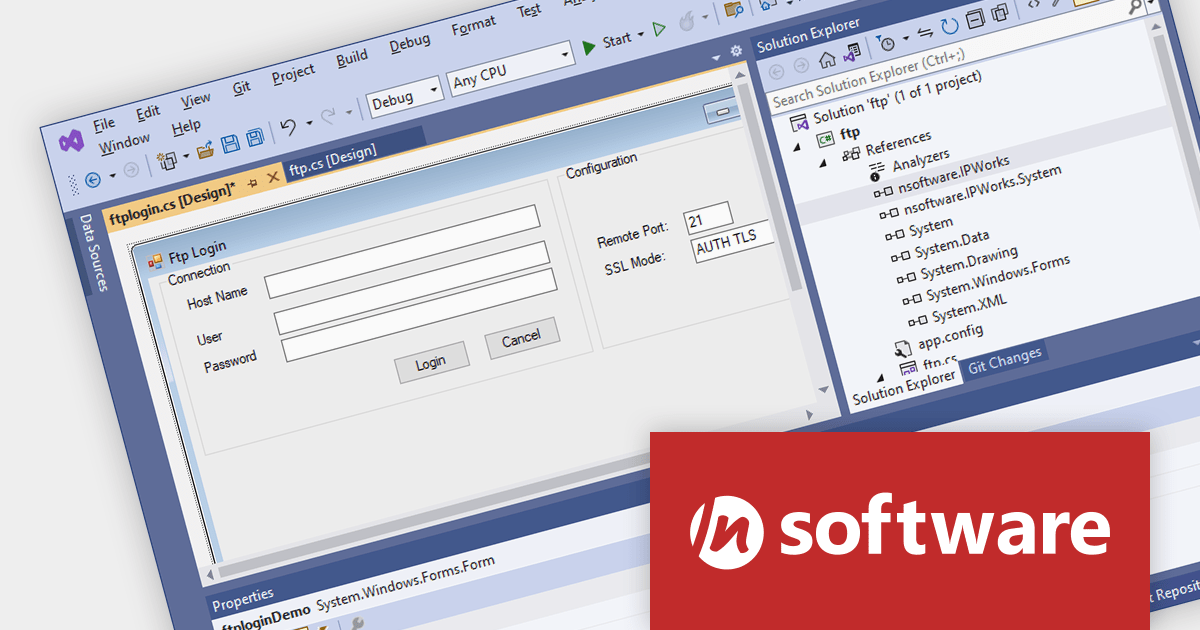Open document window gear settings icon
This screenshot has width=1200, height=630.
pos(736,50)
